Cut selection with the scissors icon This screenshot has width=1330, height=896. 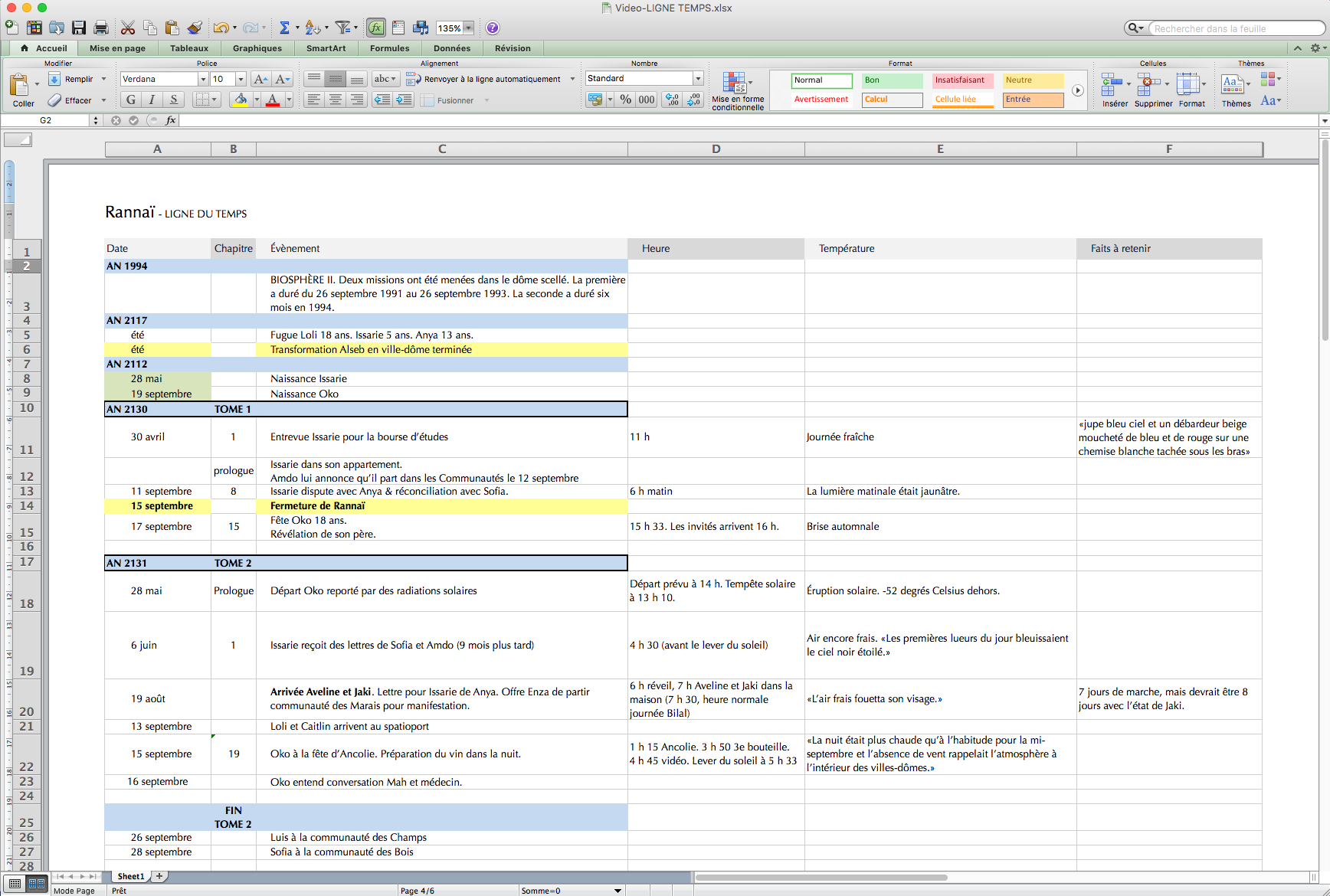click(128, 28)
